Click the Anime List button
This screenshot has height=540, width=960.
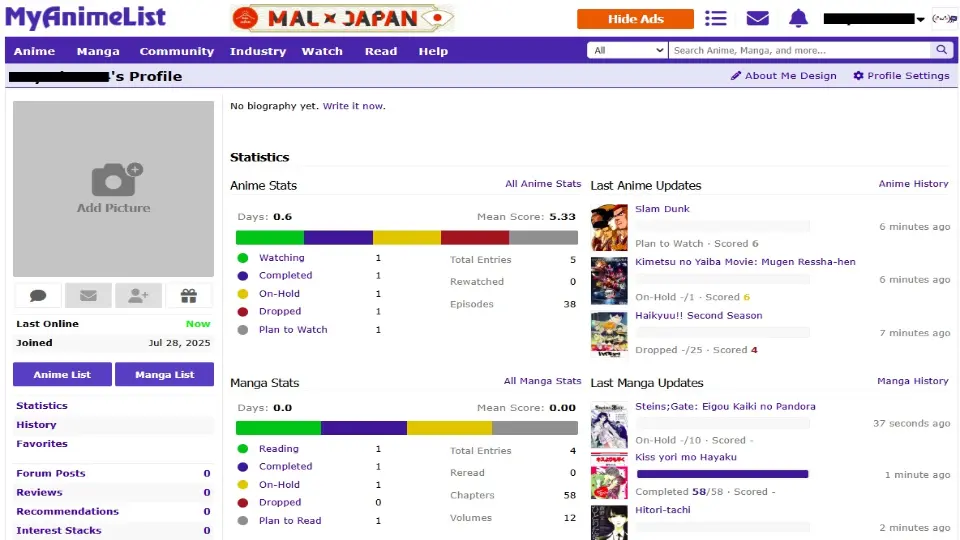[x=62, y=374]
